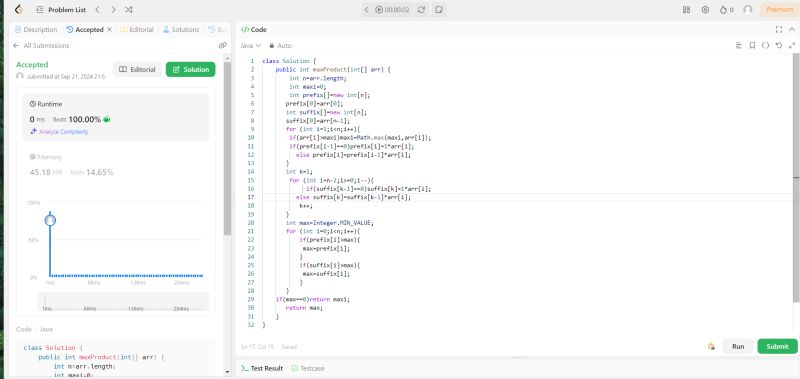Click the code editor vertical scrollbar

(x=796, y=179)
